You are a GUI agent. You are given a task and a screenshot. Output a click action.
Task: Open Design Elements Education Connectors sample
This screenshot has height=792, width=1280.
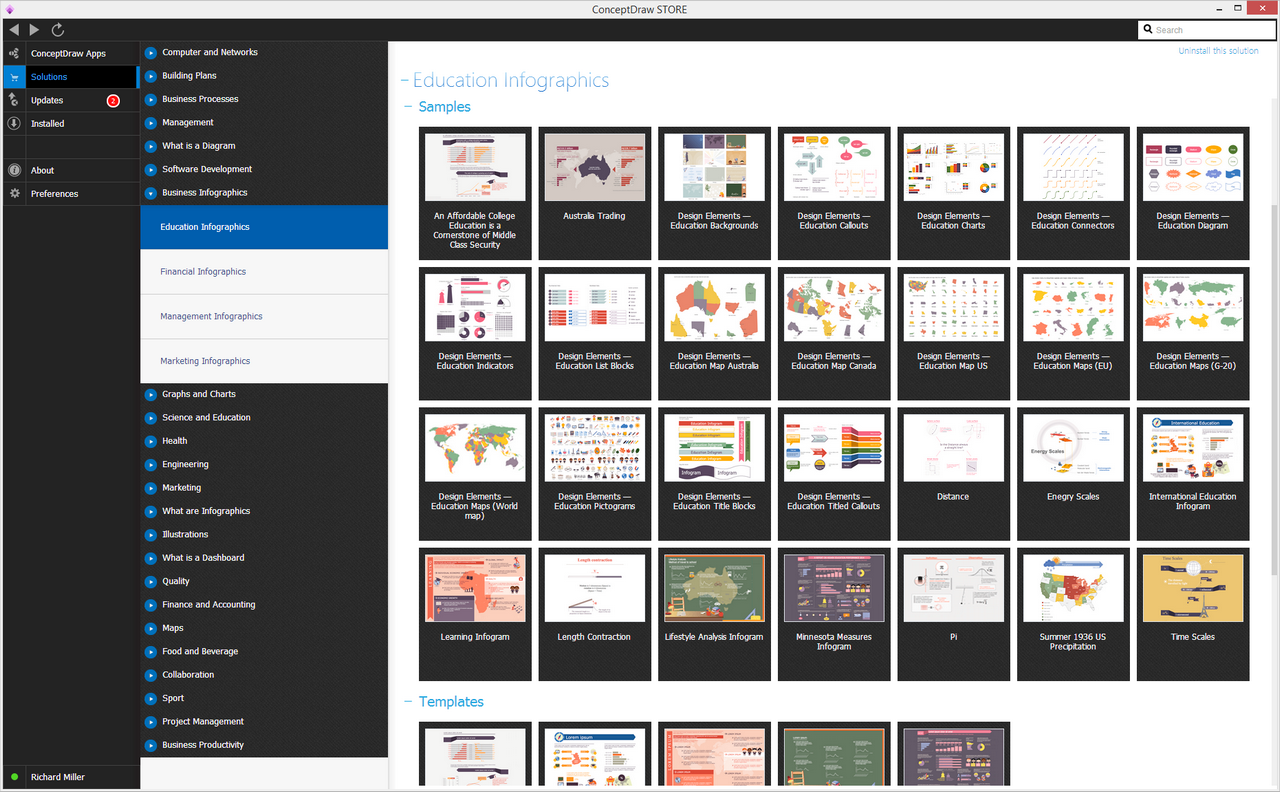pos(1073,194)
